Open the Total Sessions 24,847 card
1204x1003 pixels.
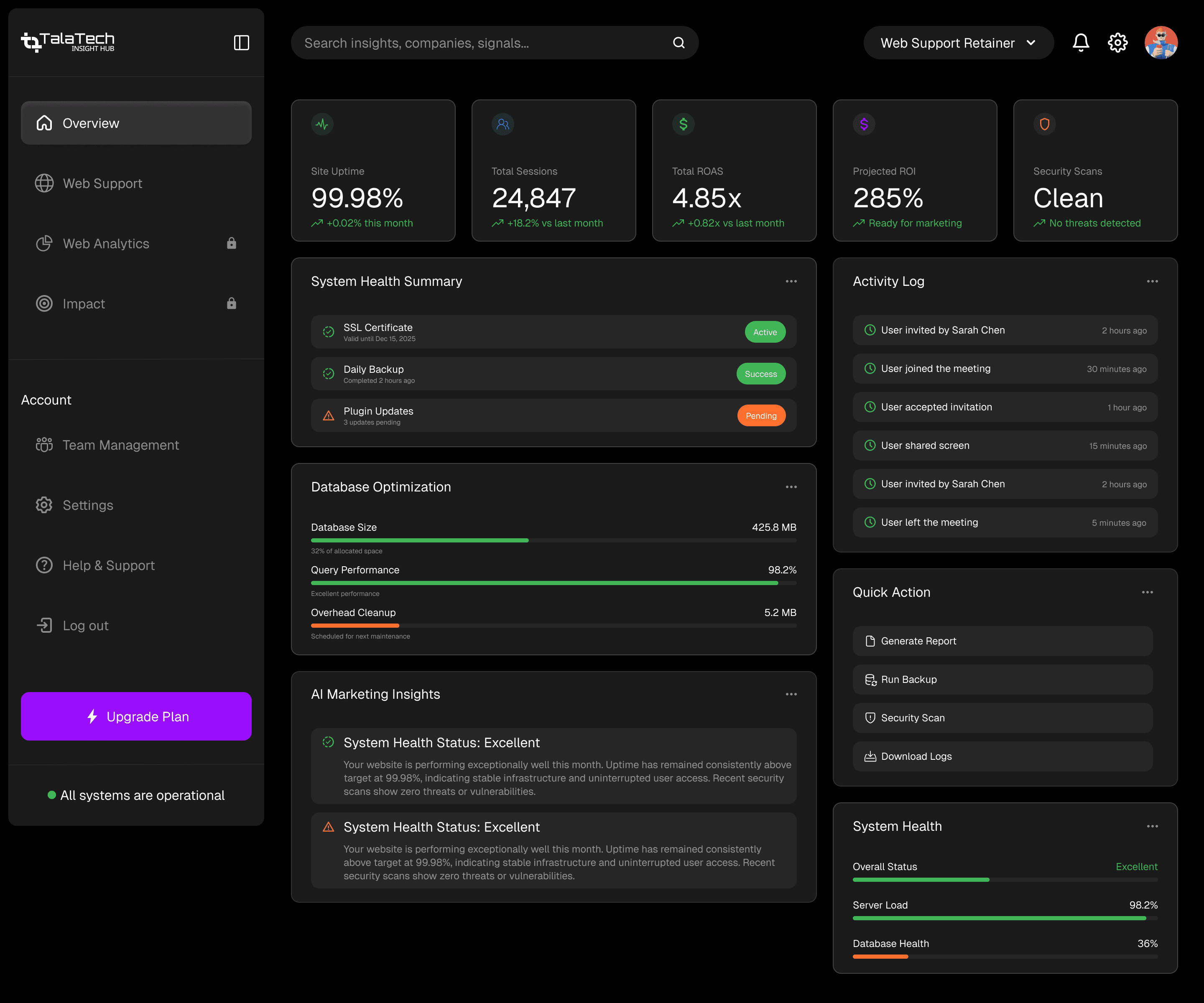click(x=554, y=170)
